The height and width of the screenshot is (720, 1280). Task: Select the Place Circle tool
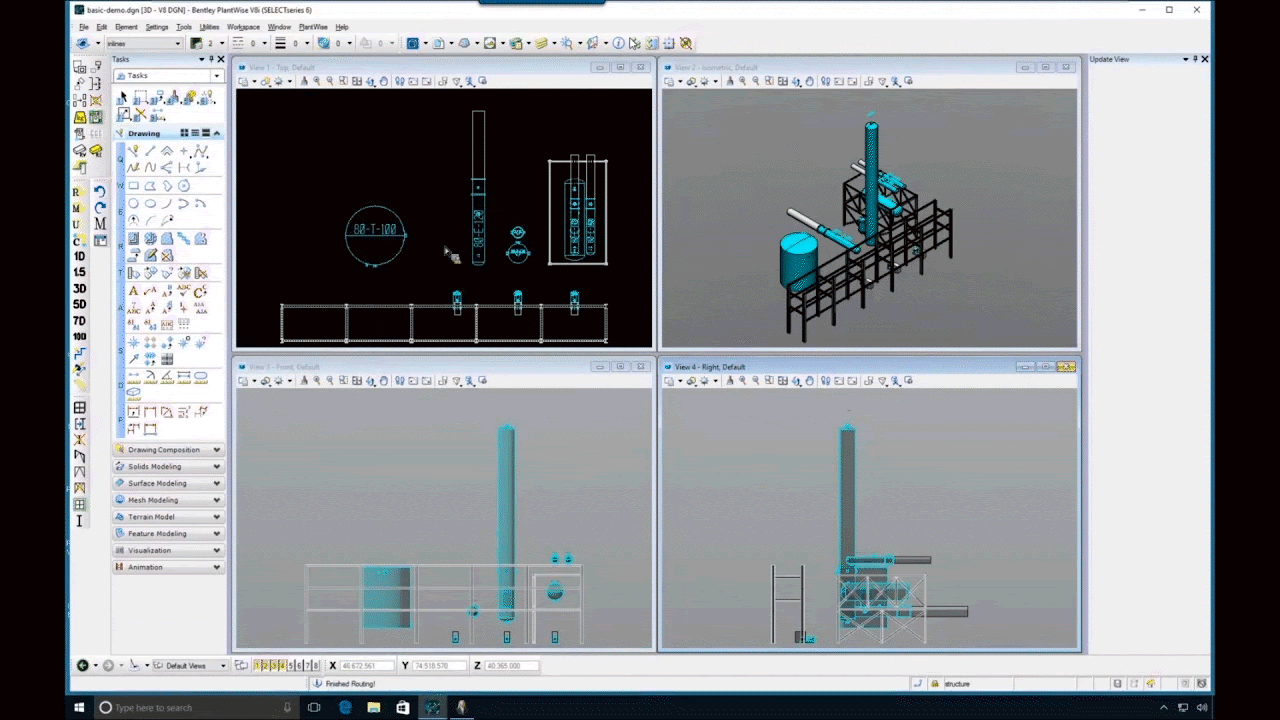coord(134,204)
